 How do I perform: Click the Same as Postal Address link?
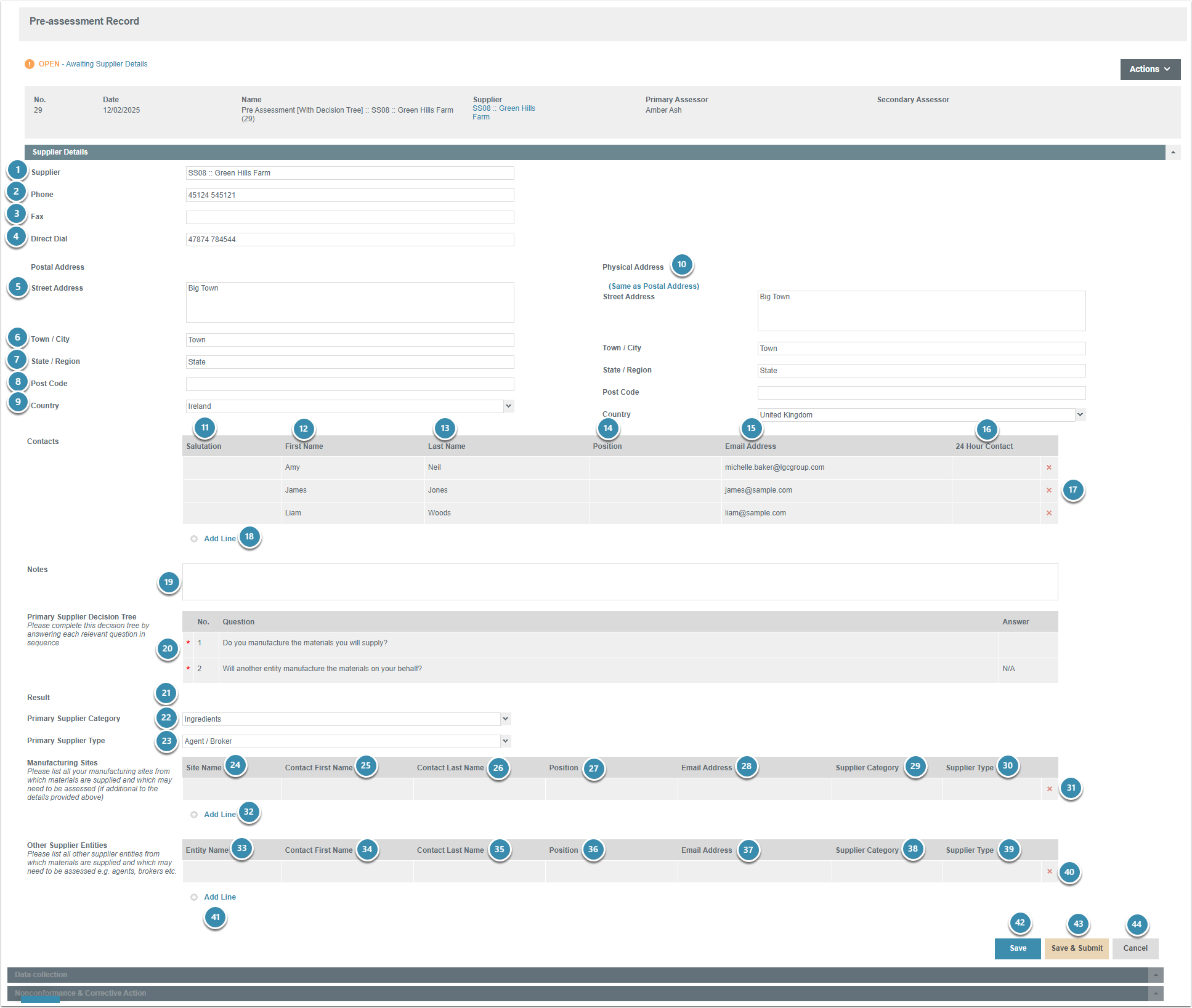(654, 286)
